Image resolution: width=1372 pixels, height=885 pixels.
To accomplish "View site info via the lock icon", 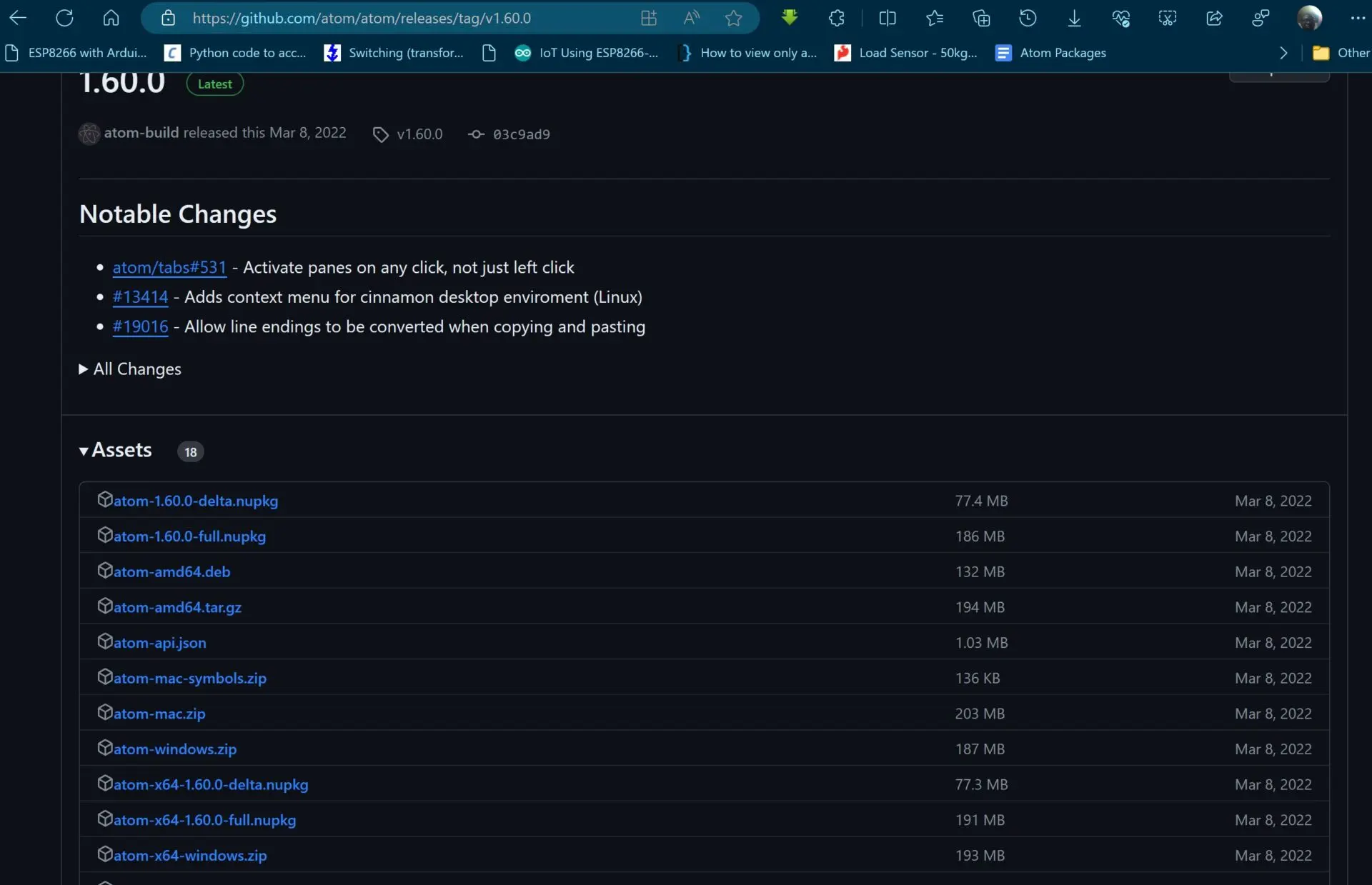I will click(x=168, y=18).
